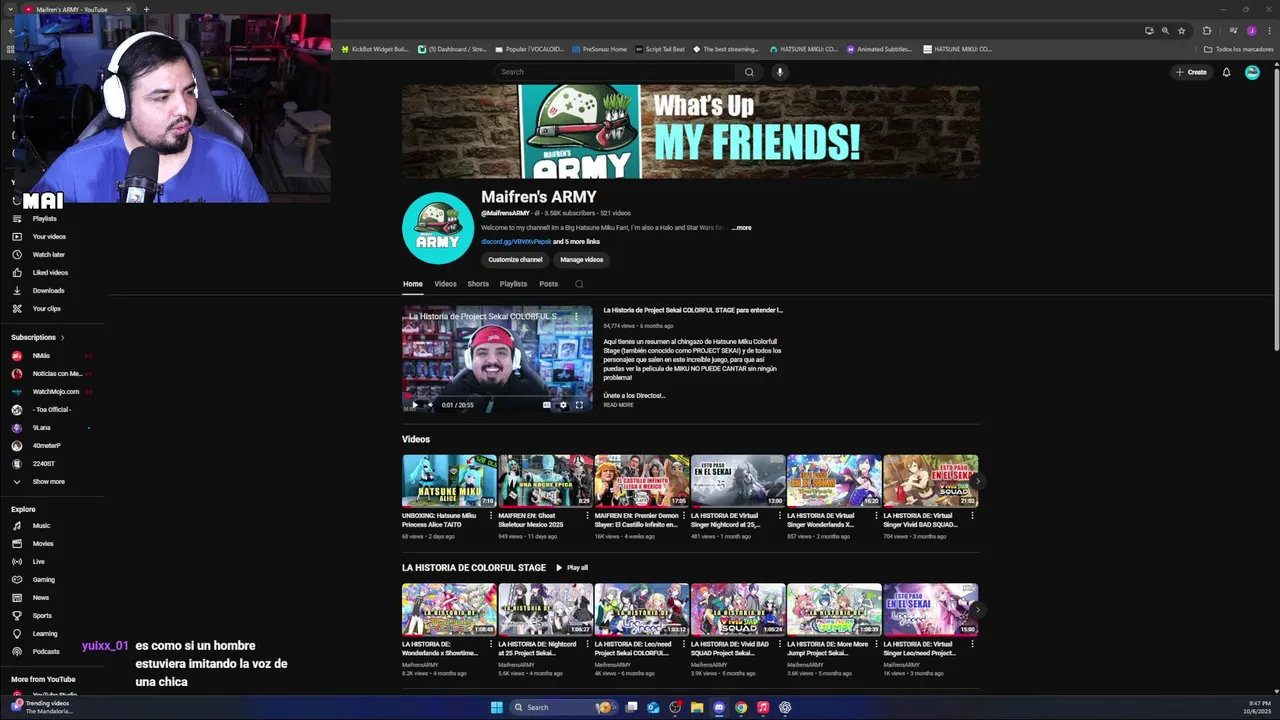The width and height of the screenshot is (1280, 720).
Task: Play all in La Historia de Colorful Stage
Action: coord(572,568)
